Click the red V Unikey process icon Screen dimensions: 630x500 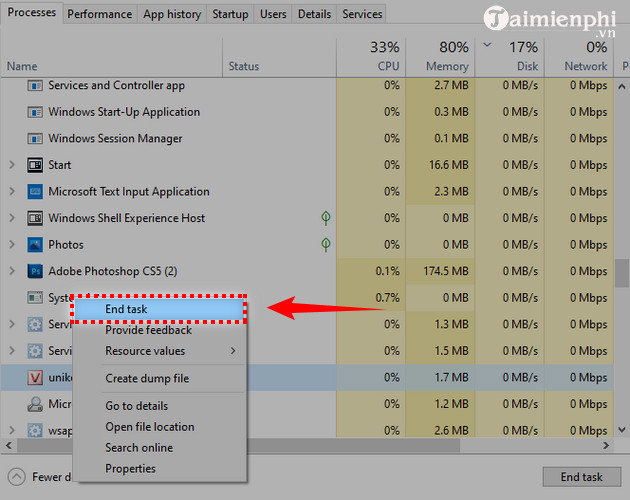(34, 377)
